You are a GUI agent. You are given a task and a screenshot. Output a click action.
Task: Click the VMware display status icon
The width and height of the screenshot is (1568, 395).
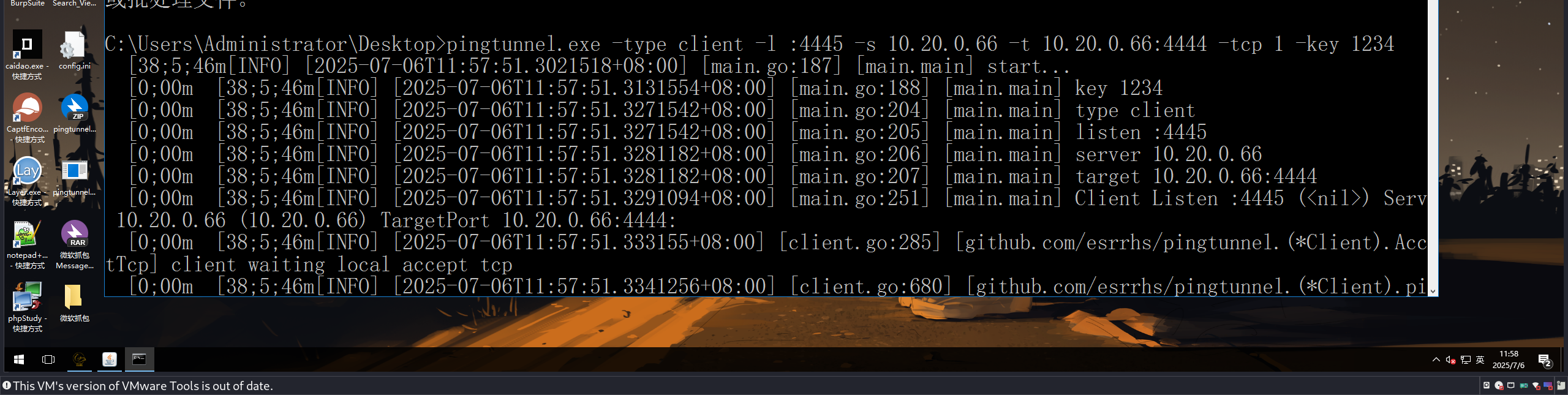(x=1548, y=385)
